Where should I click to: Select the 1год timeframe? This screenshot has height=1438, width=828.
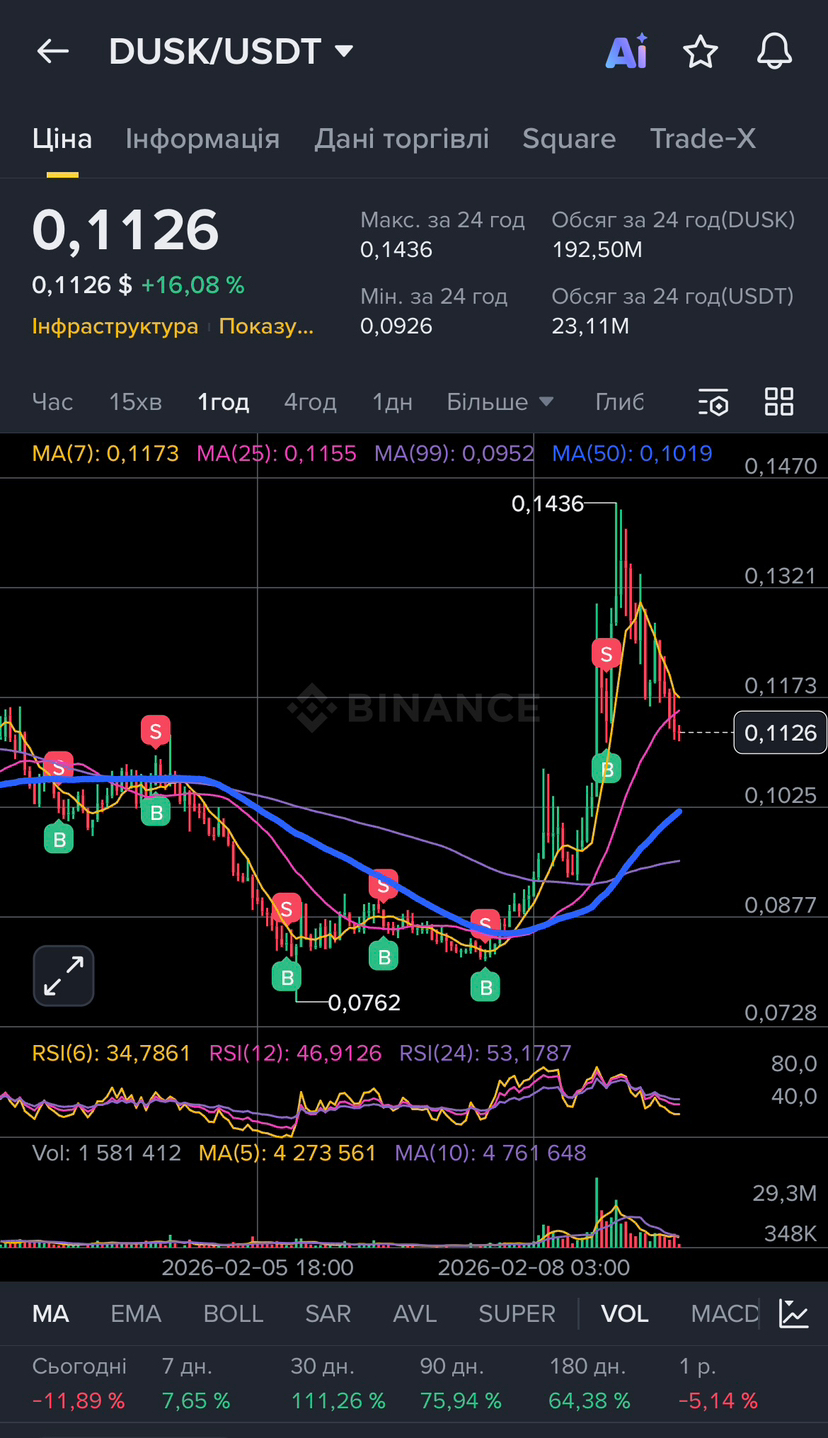pos(223,402)
